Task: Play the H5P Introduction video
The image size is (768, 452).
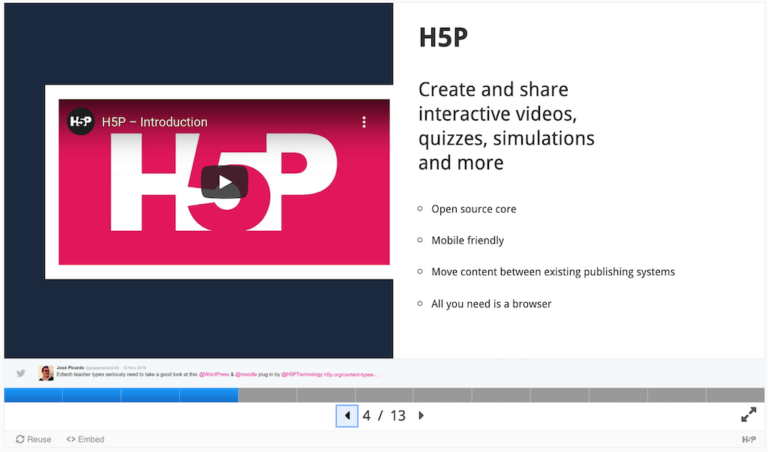Action: pos(224,182)
